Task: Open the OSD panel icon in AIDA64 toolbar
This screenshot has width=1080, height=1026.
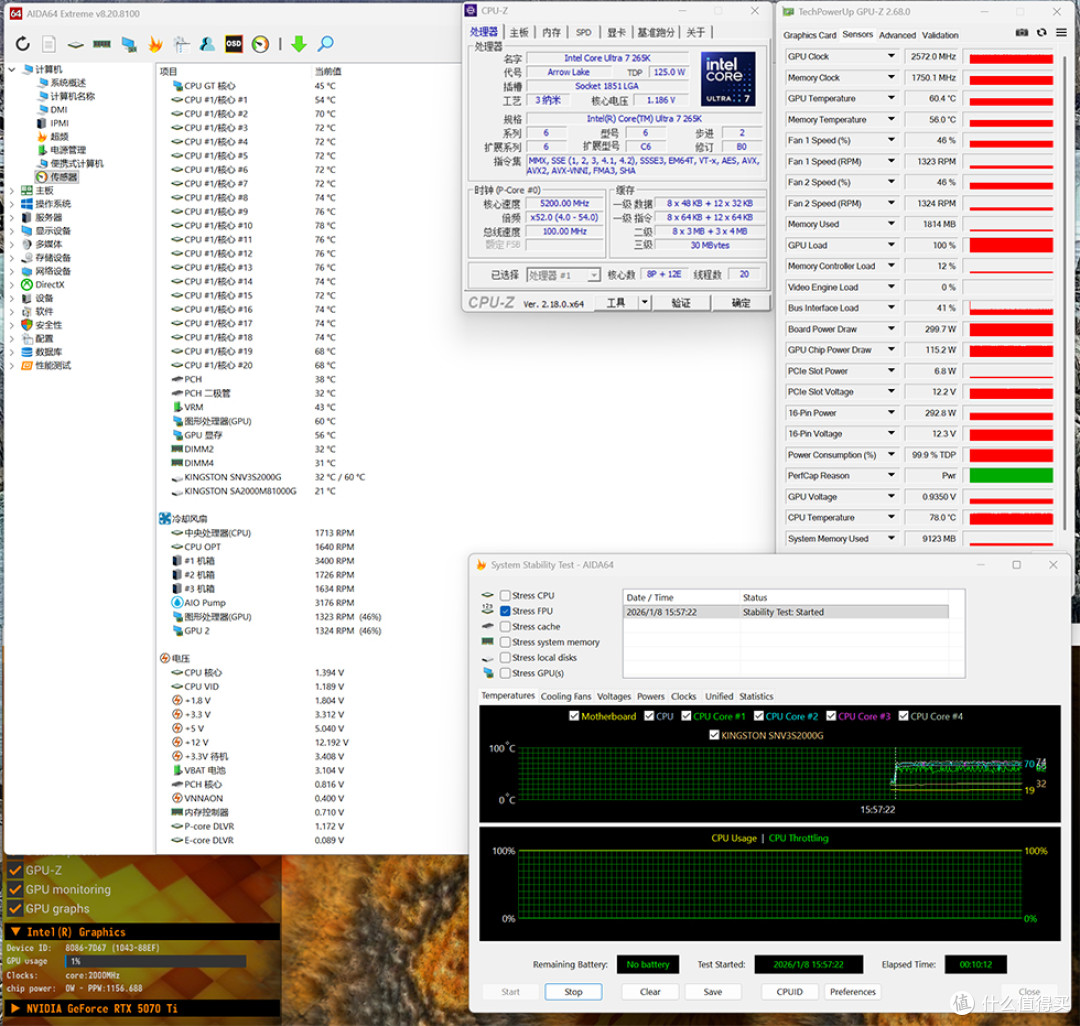Action: tap(233, 44)
